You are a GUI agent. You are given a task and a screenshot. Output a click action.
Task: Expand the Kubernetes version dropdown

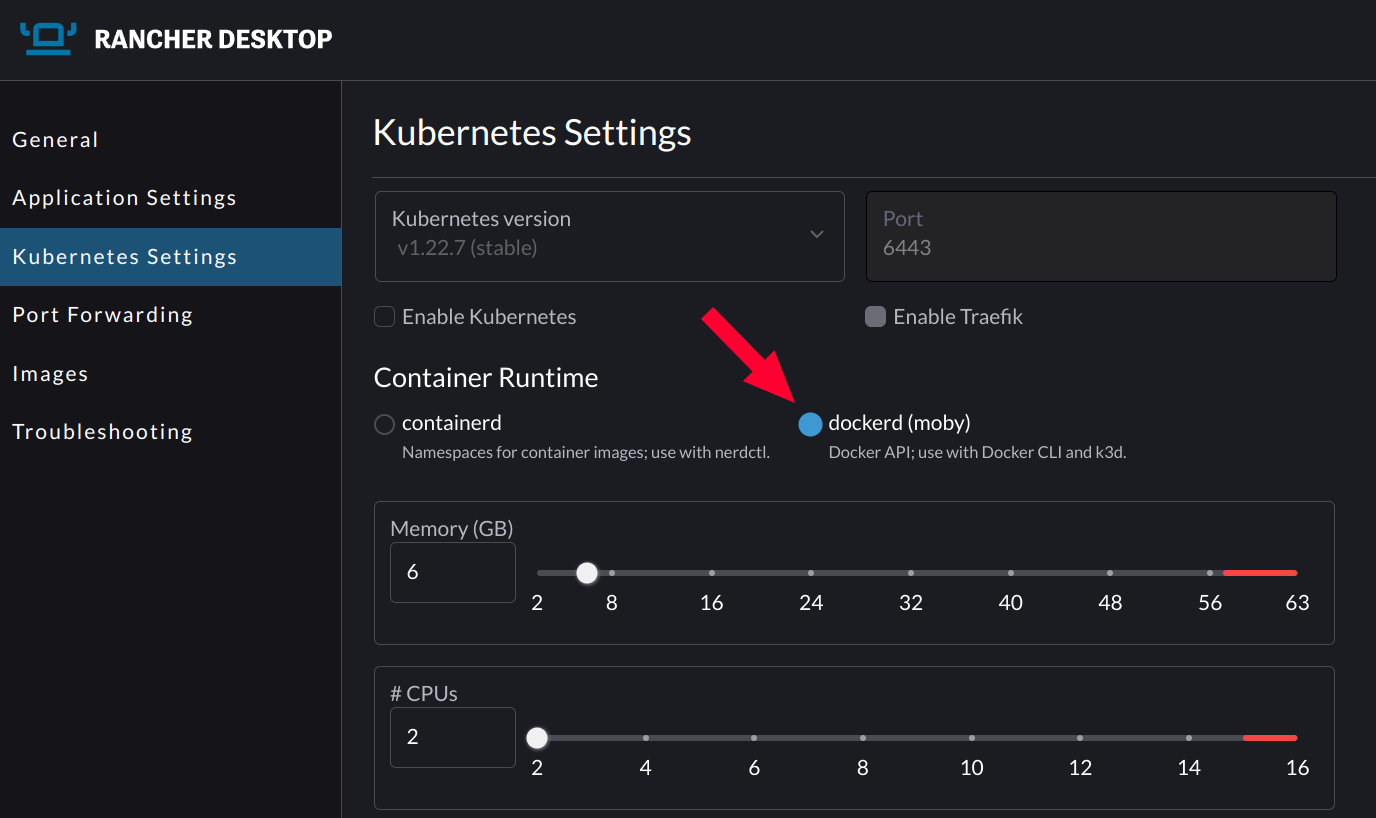610,236
